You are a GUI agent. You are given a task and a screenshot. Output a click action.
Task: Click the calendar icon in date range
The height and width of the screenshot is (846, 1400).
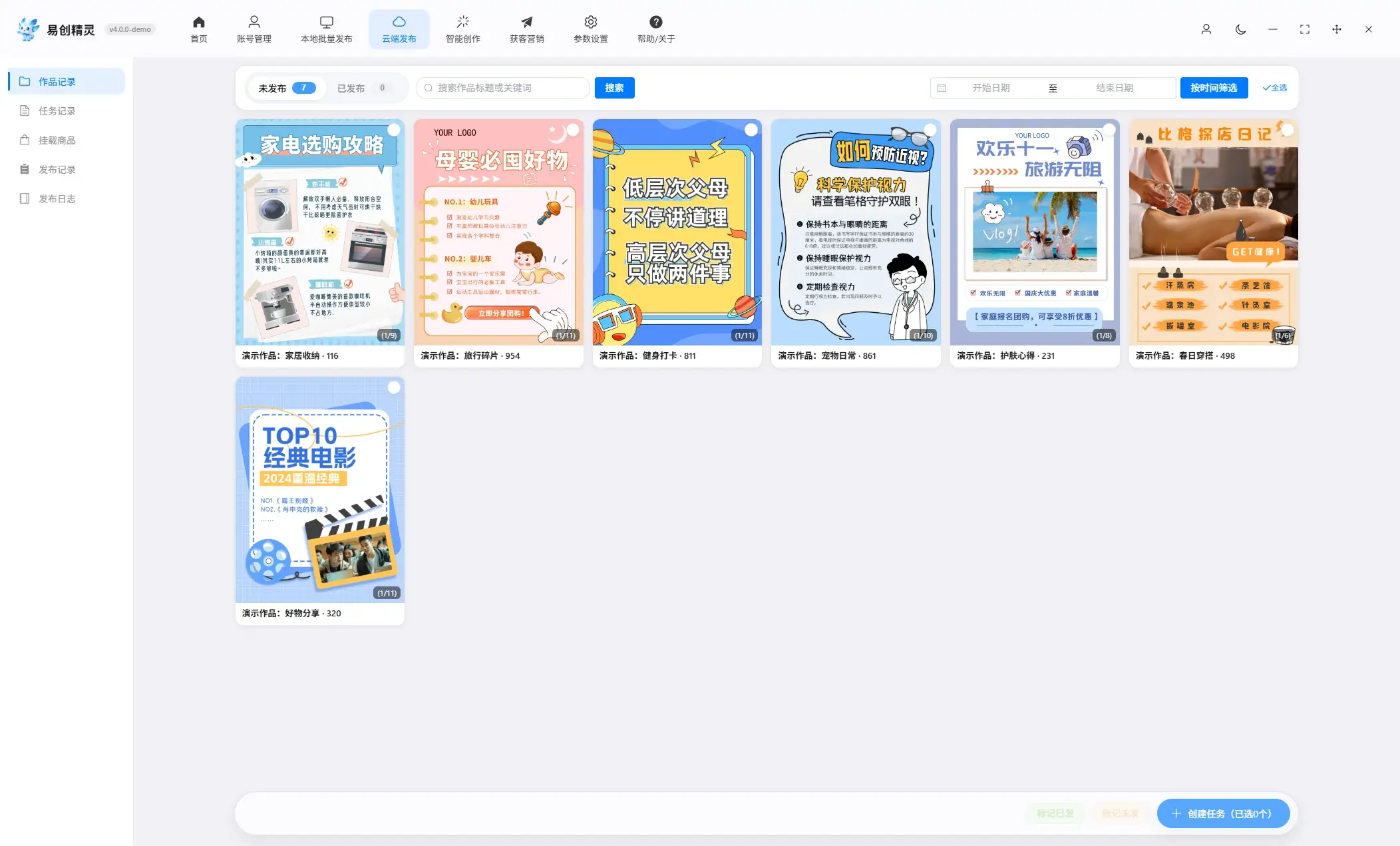pyautogui.click(x=942, y=88)
